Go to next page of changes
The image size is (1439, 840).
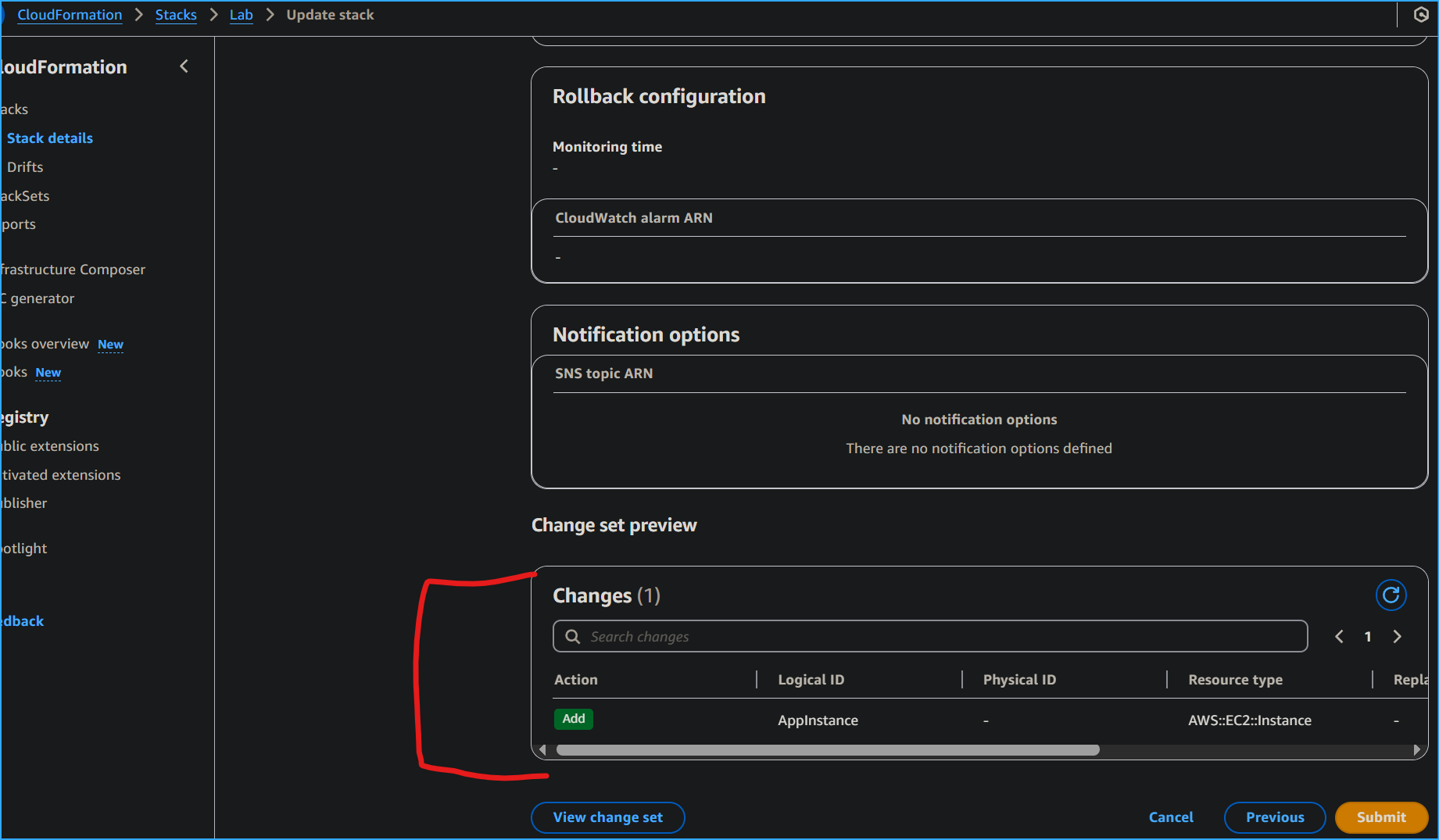click(1397, 637)
